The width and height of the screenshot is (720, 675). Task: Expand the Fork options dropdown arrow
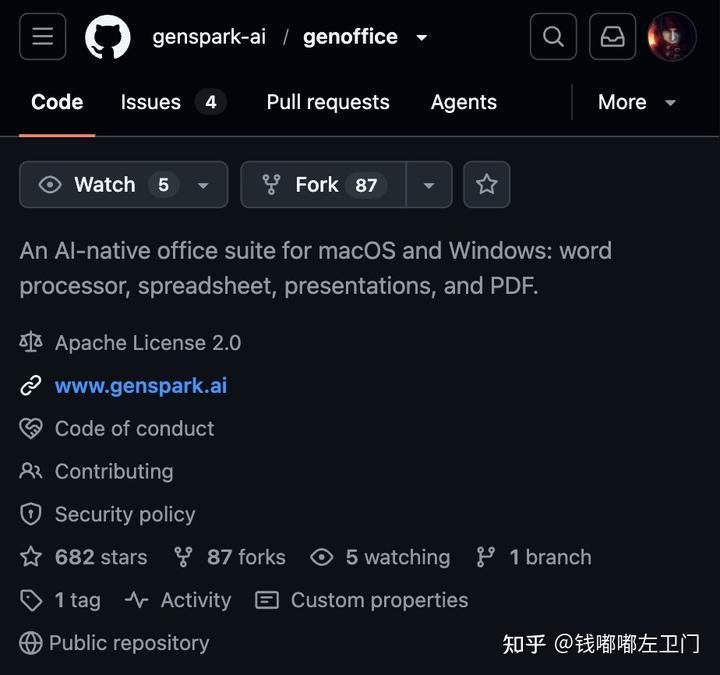(429, 185)
